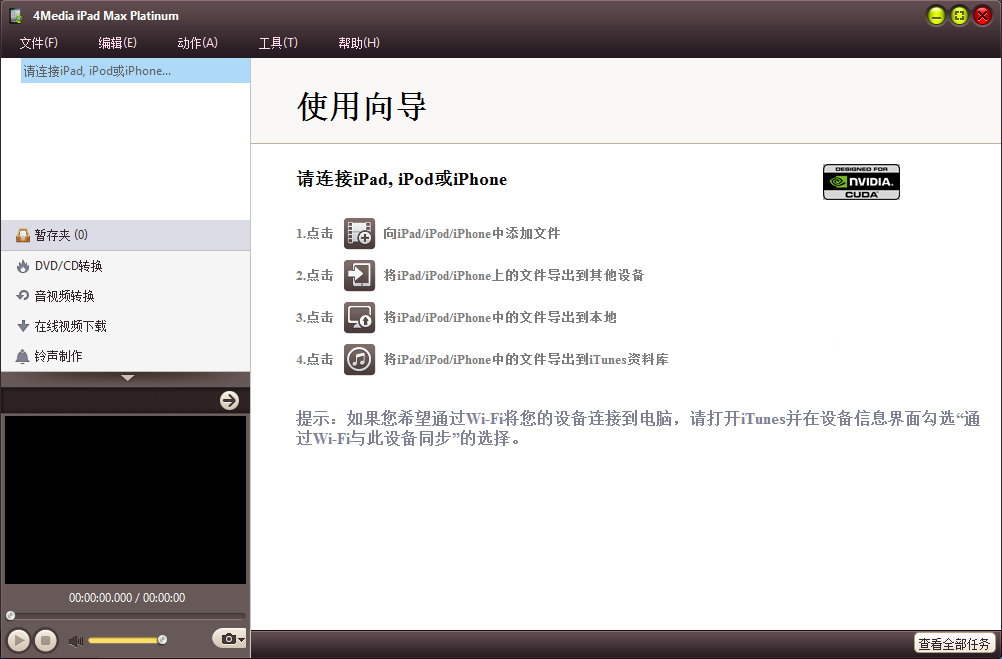Click the snapshot camera icon

[x=227, y=638]
